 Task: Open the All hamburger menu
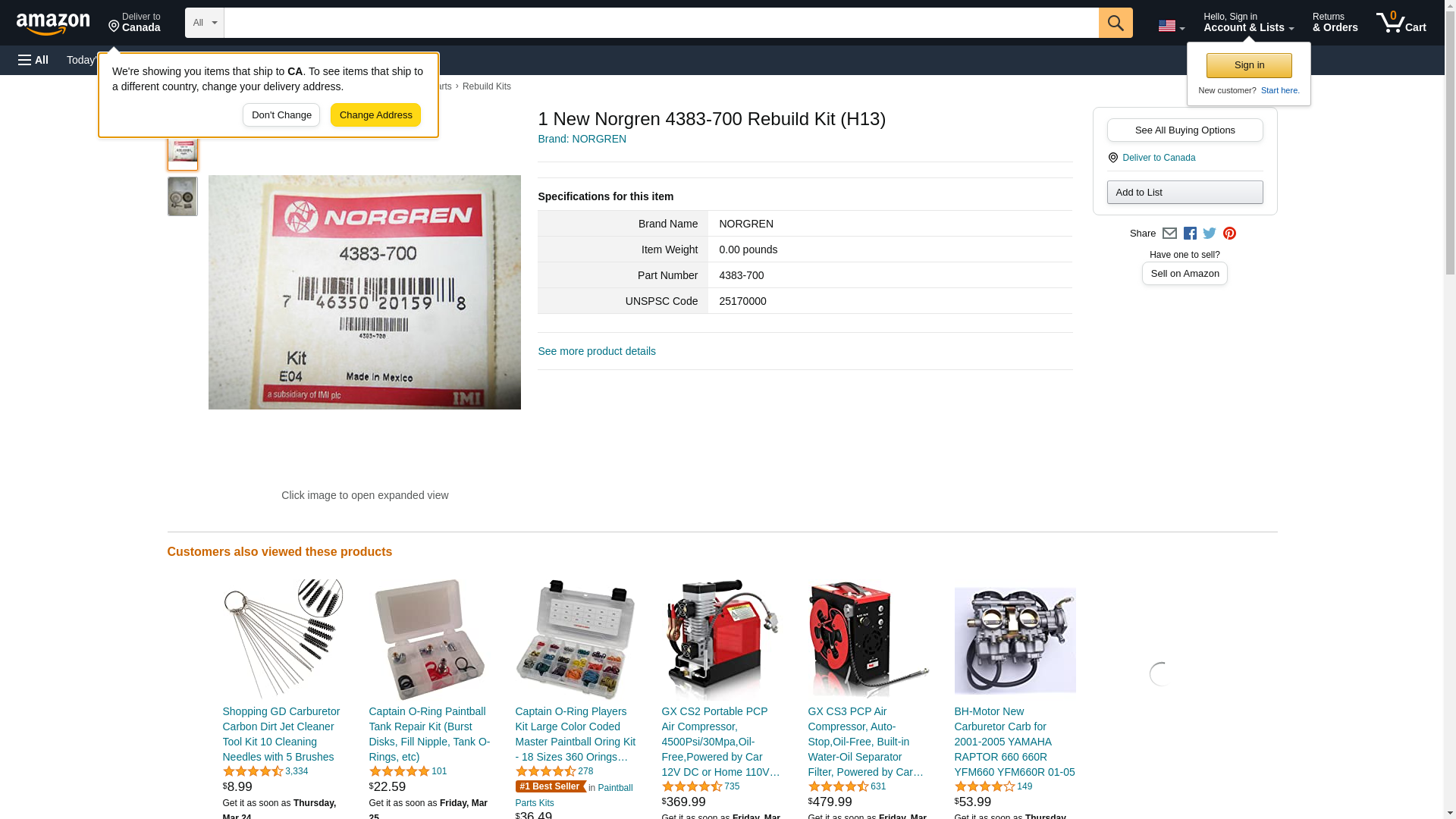[33, 60]
